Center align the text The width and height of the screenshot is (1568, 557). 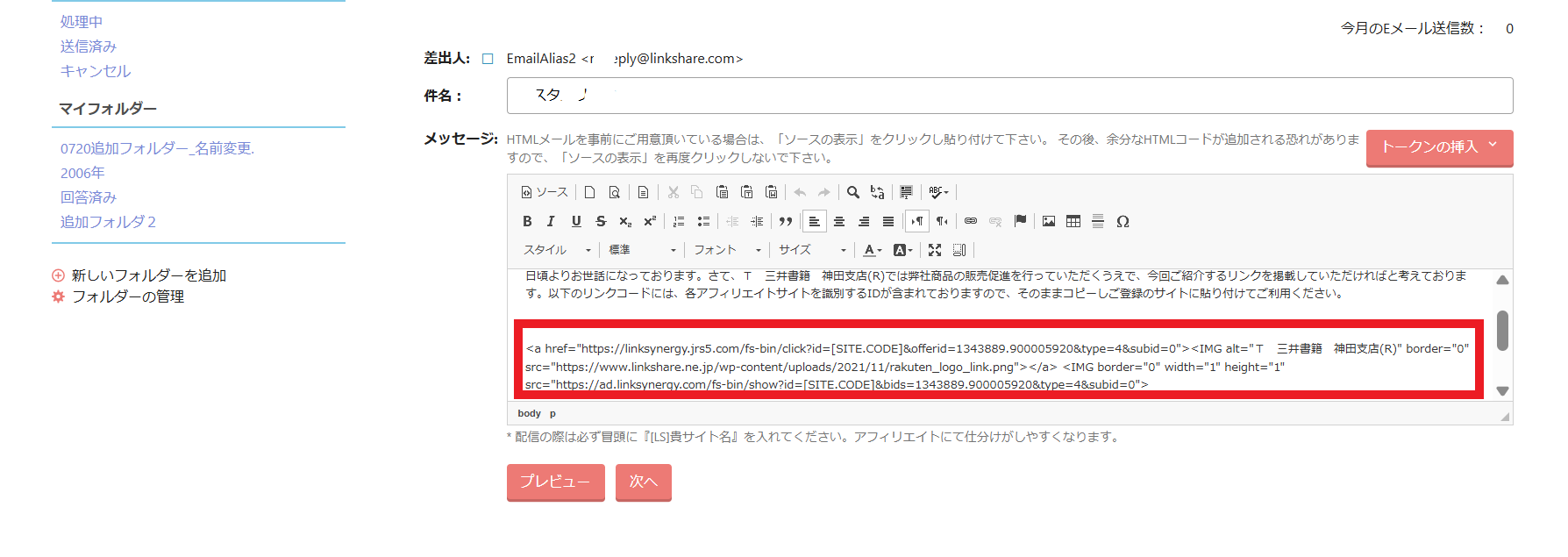click(x=839, y=221)
